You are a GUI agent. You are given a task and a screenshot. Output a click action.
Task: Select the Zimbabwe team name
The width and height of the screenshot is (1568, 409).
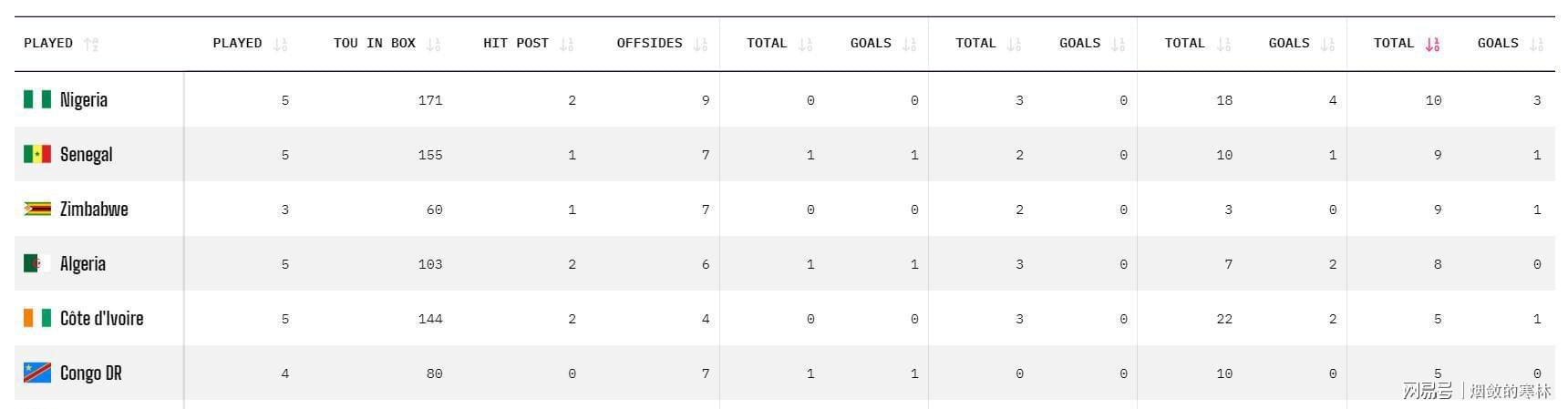[94, 210]
